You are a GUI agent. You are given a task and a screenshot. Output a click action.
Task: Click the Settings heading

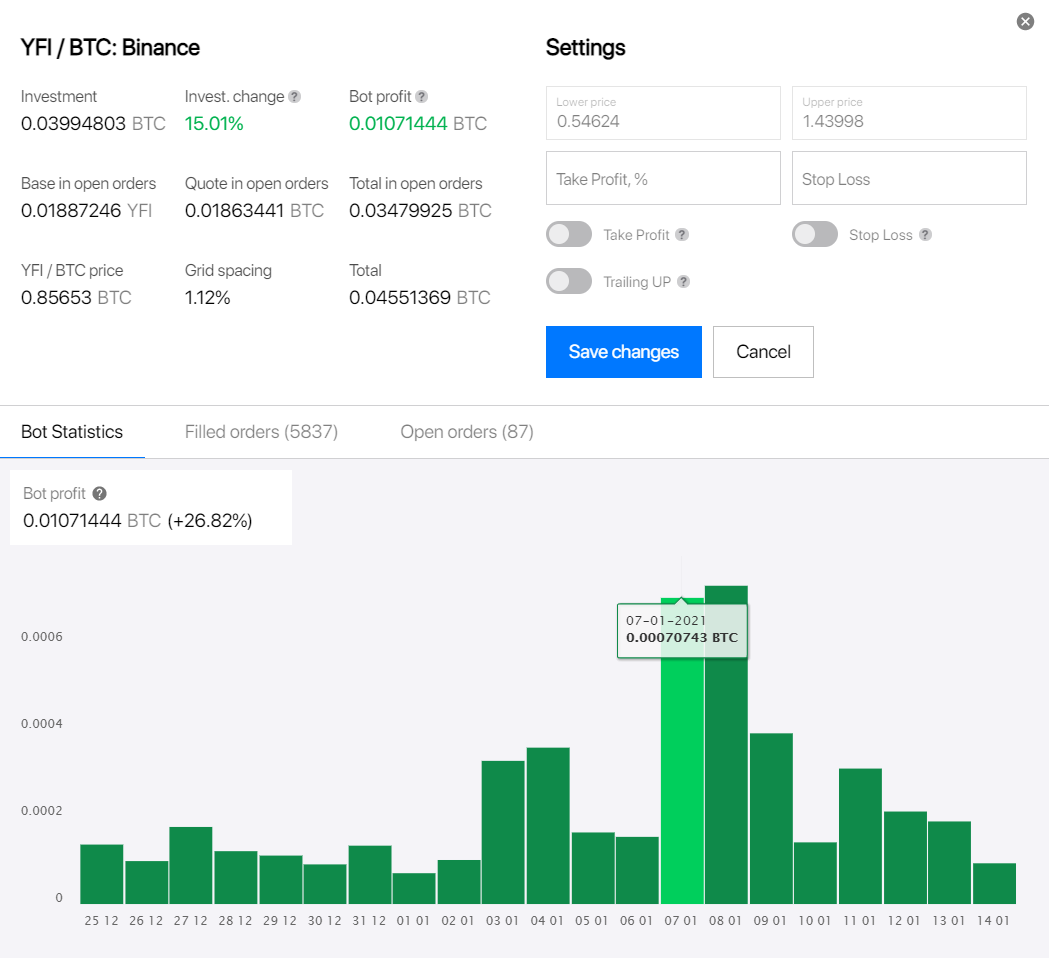point(585,48)
